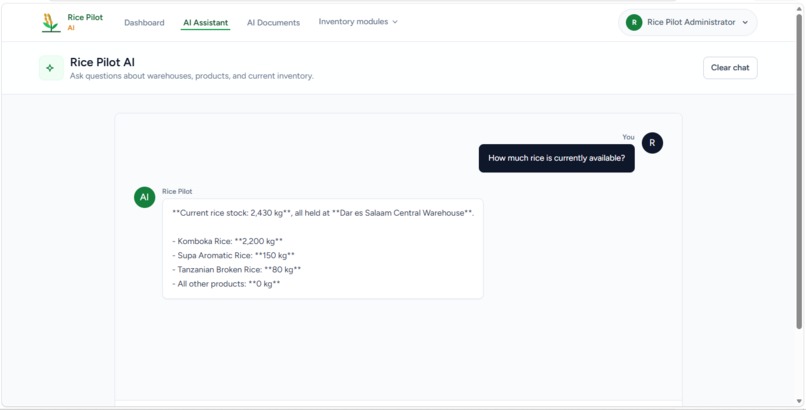Click the 'Rice Pilot AI' page heading

(x=102, y=63)
